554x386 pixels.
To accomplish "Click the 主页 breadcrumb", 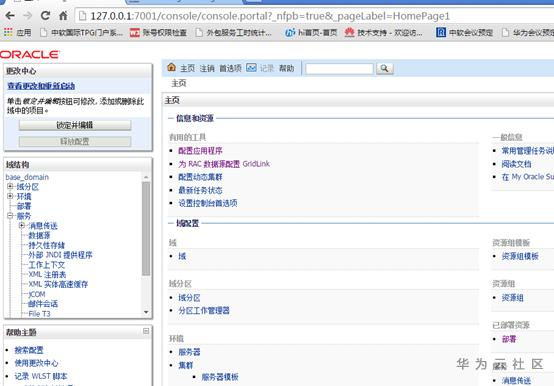I will click(179, 83).
